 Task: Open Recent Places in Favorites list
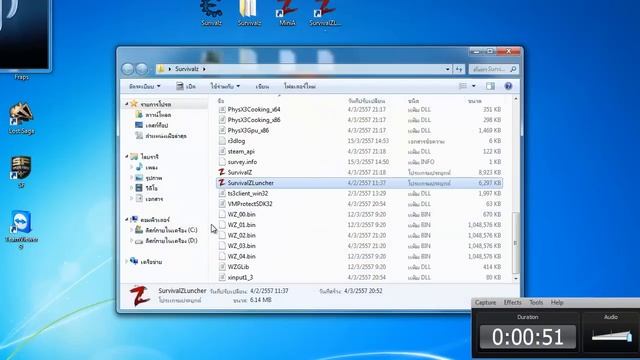[x=161, y=136]
